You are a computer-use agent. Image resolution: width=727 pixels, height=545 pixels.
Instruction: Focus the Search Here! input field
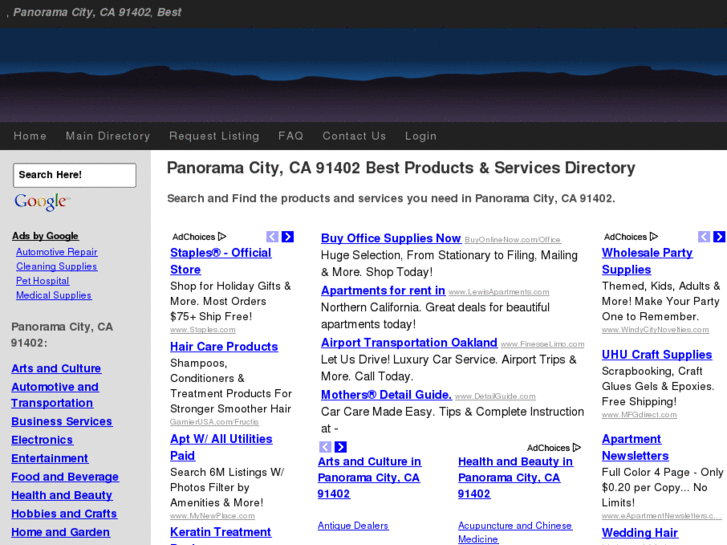75,175
